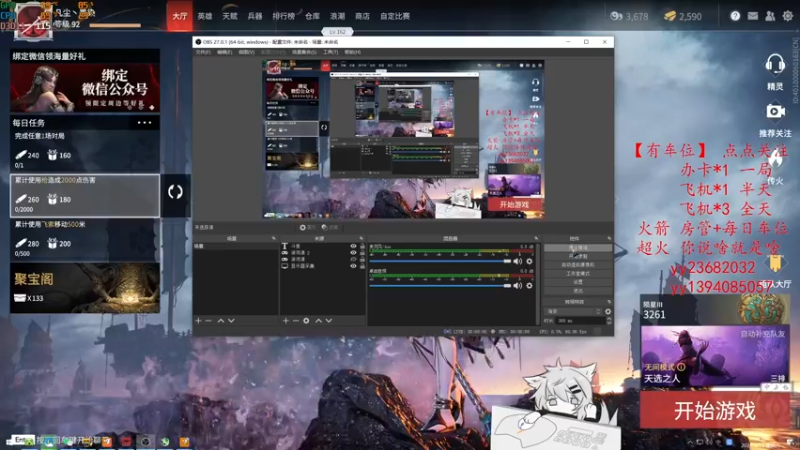The image size is (800, 450).
Task: Open the 聚宝阁 treasure banner
Action: [85, 288]
